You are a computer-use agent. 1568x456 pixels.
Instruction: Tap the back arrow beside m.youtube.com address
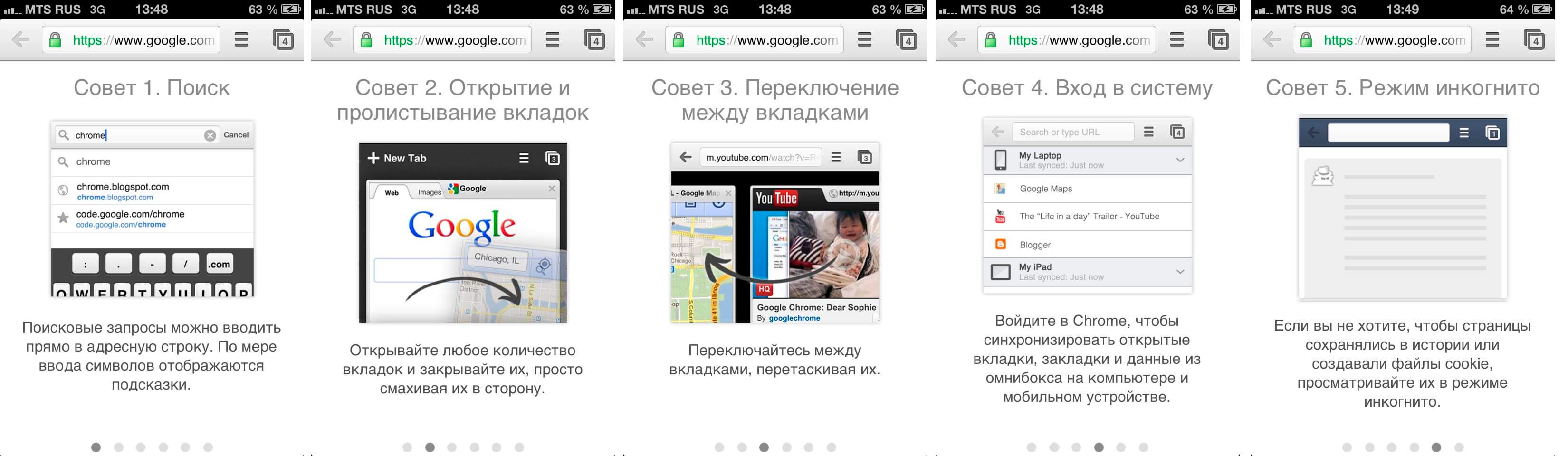(x=686, y=157)
